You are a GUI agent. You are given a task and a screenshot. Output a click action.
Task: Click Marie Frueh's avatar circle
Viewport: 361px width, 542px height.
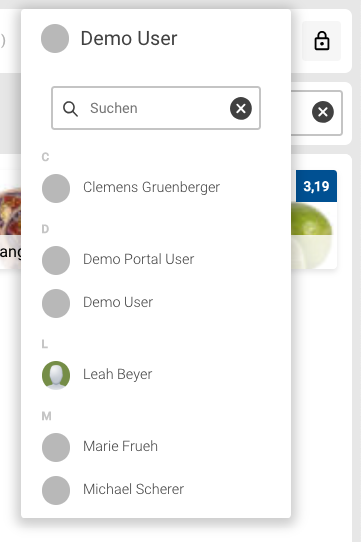click(56, 447)
